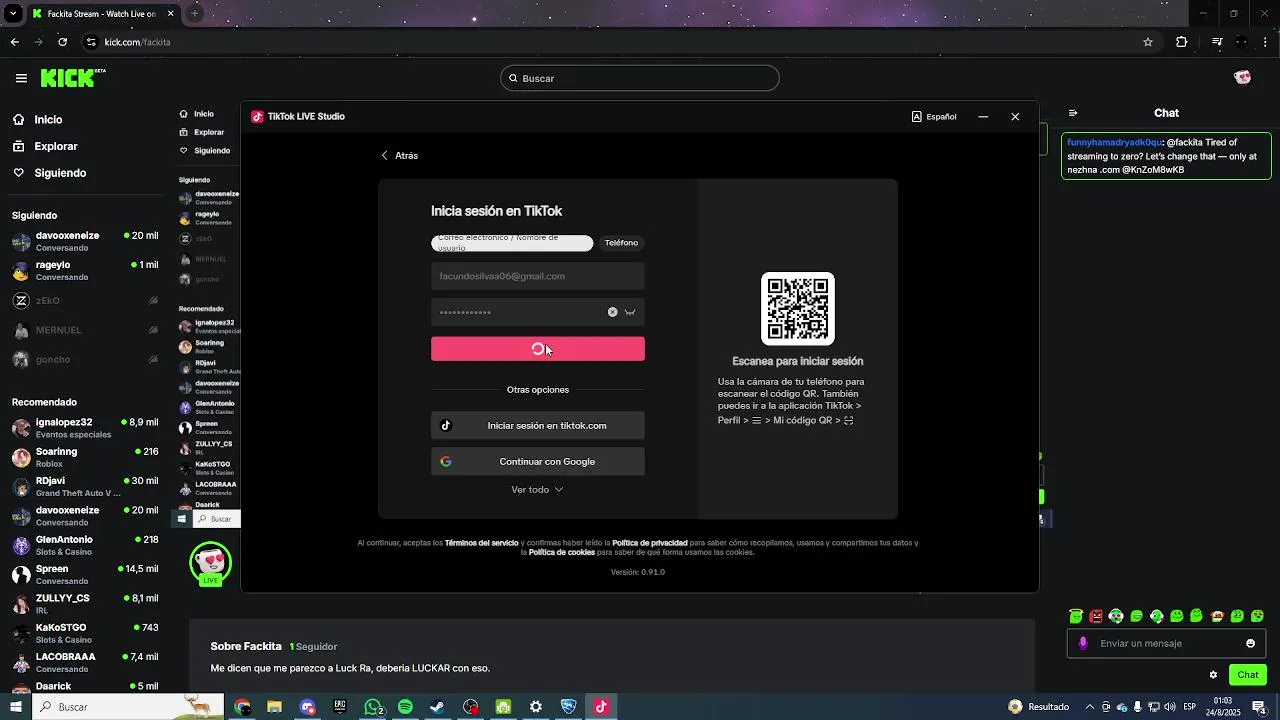Open the Windows Start menu
Screen dimensions: 1280x720
15,707
